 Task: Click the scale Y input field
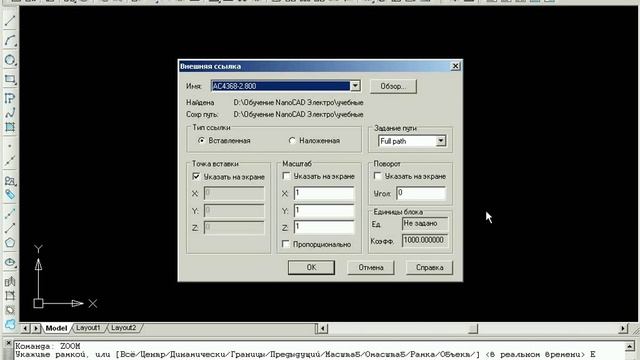click(x=324, y=211)
